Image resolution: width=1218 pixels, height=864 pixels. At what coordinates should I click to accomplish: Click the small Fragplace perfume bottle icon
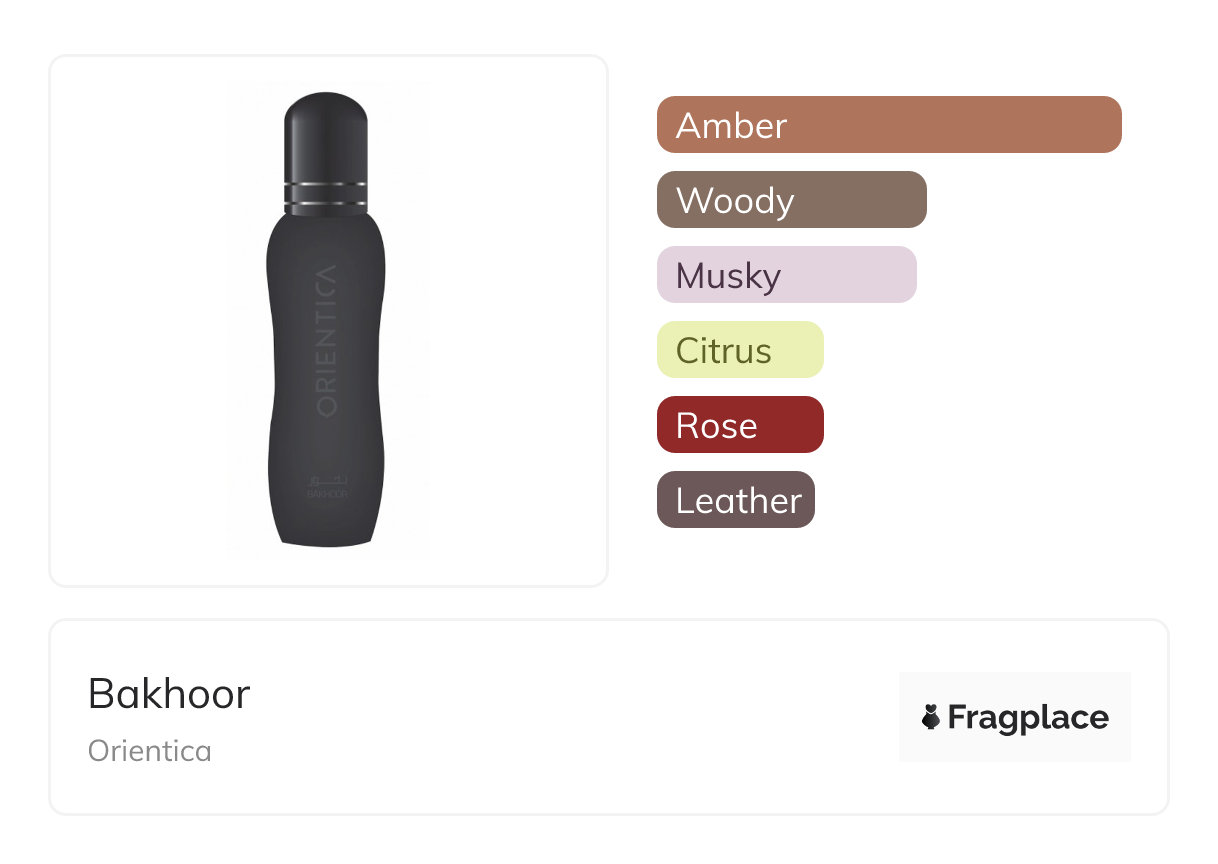[x=931, y=717]
